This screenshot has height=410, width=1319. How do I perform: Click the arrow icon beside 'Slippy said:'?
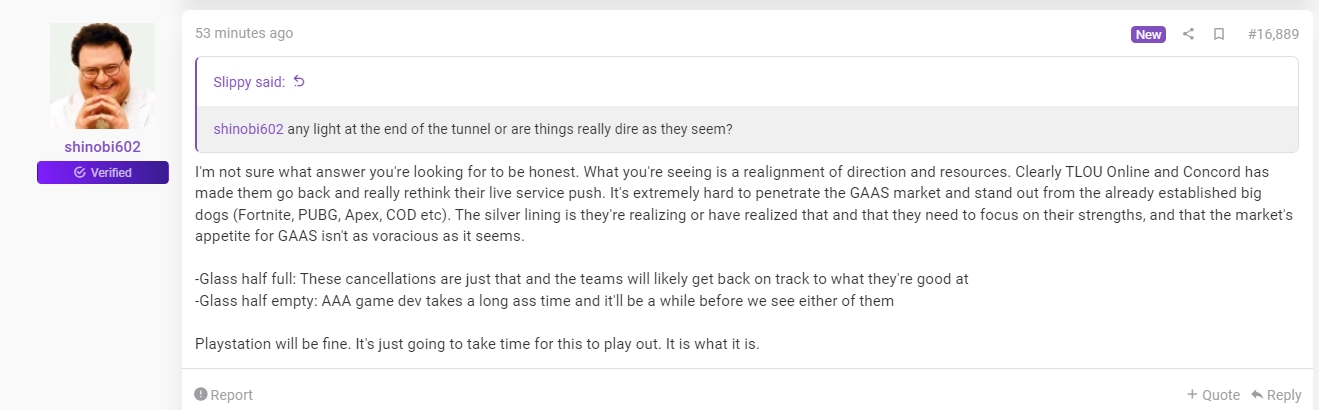coord(298,82)
